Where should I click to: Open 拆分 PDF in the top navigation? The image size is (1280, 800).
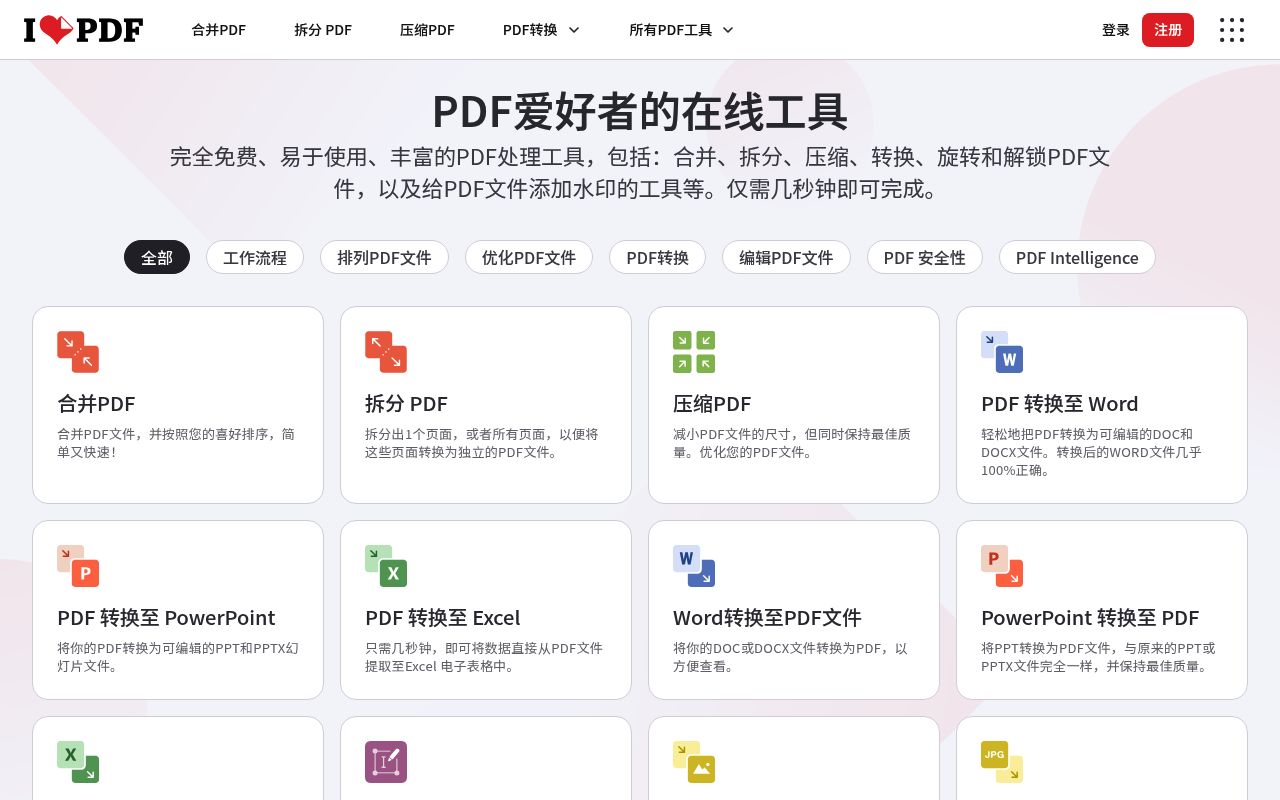click(x=323, y=30)
